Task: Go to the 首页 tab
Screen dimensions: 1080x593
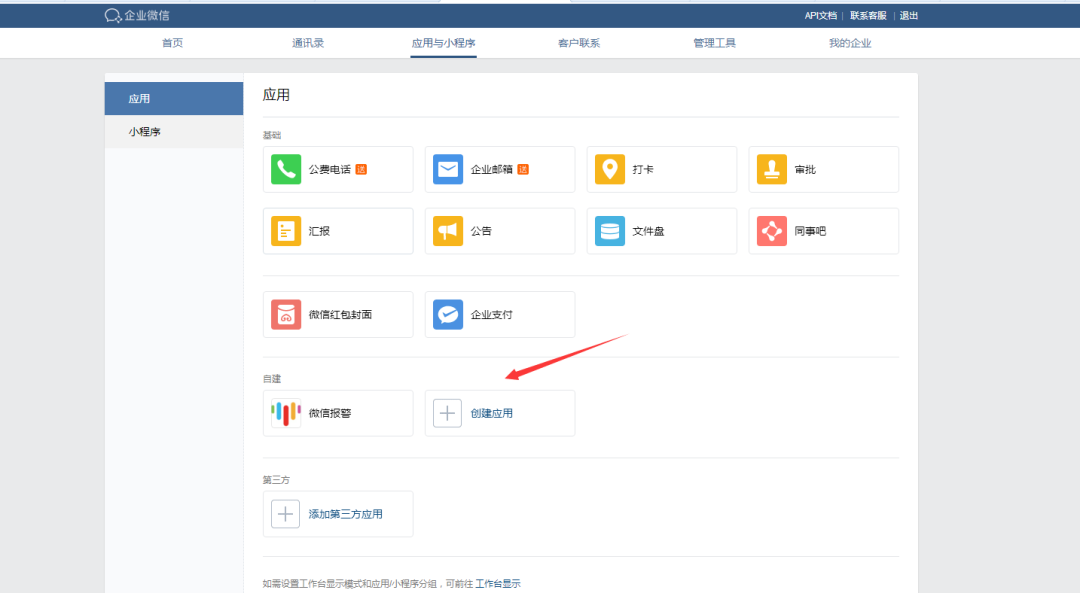Action: point(172,43)
